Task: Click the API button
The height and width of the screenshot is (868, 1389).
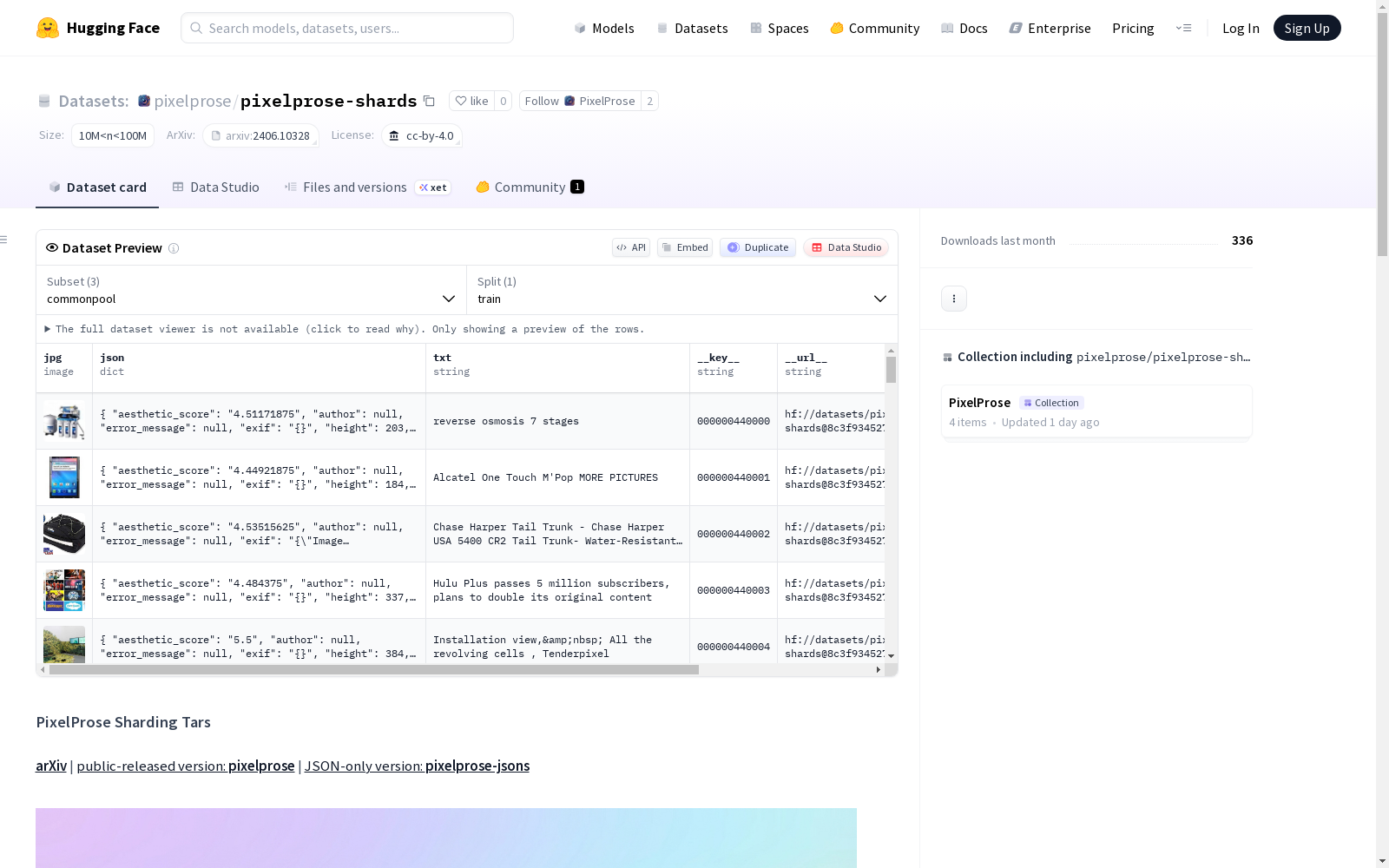Action: [631, 247]
